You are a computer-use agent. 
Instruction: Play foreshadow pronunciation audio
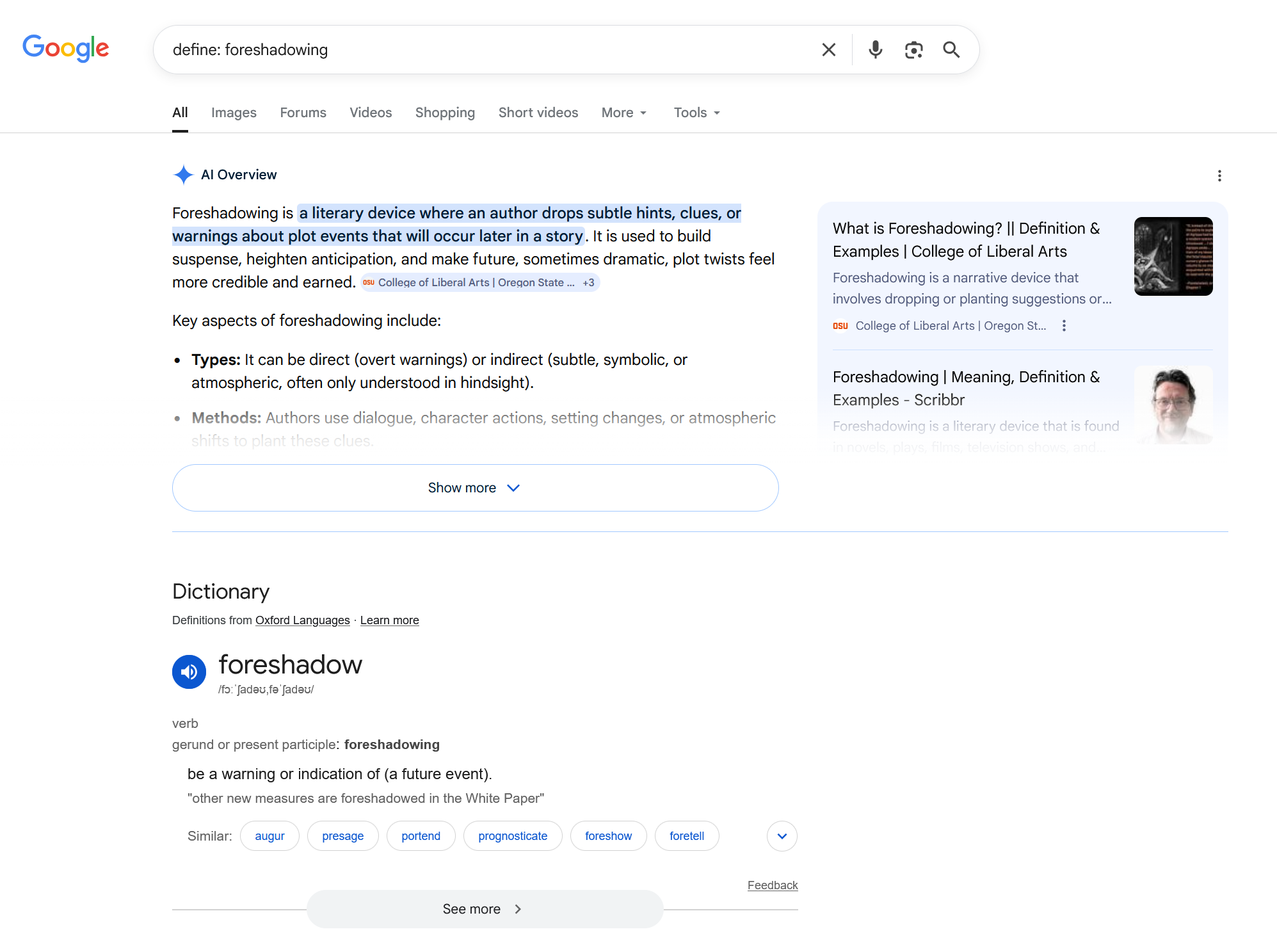(189, 672)
